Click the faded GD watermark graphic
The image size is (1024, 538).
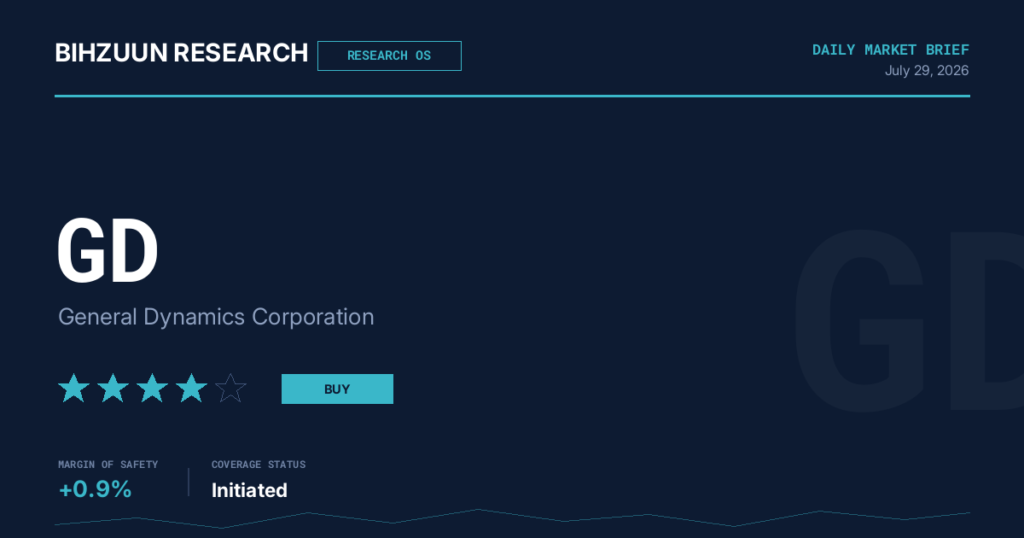tap(908, 321)
